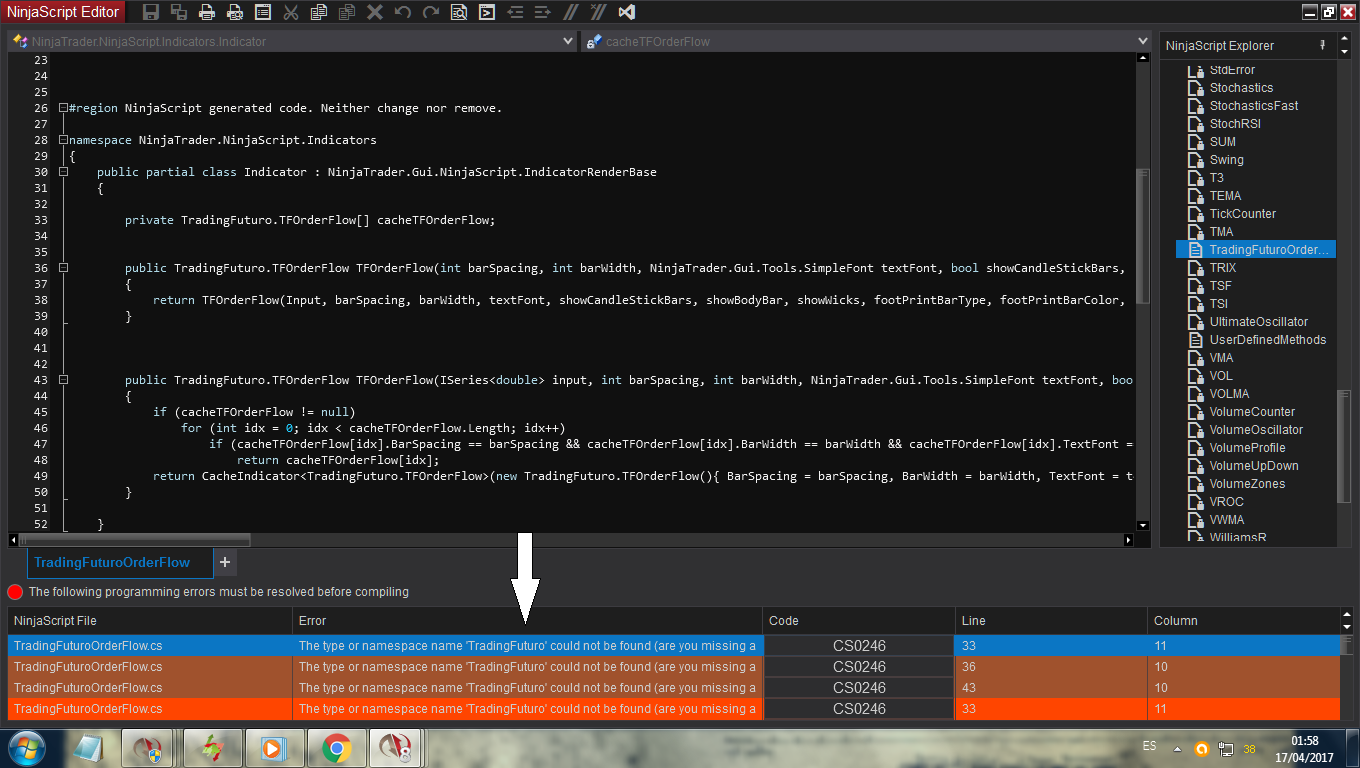Screen dimensions: 1360x768
Task: Click the Cut scissors icon
Action: (x=291, y=12)
